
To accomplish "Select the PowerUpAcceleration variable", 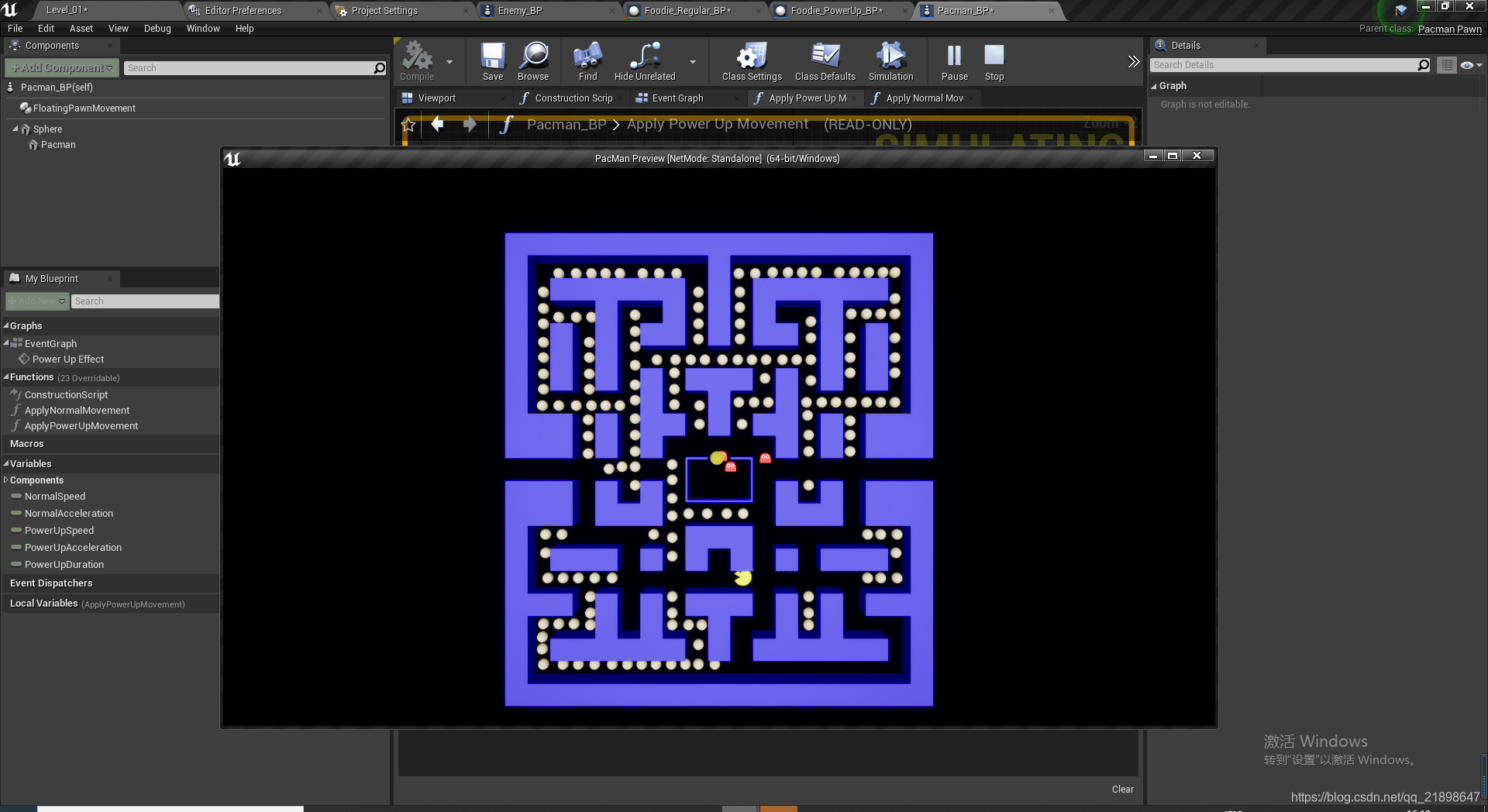I will coord(73,548).
